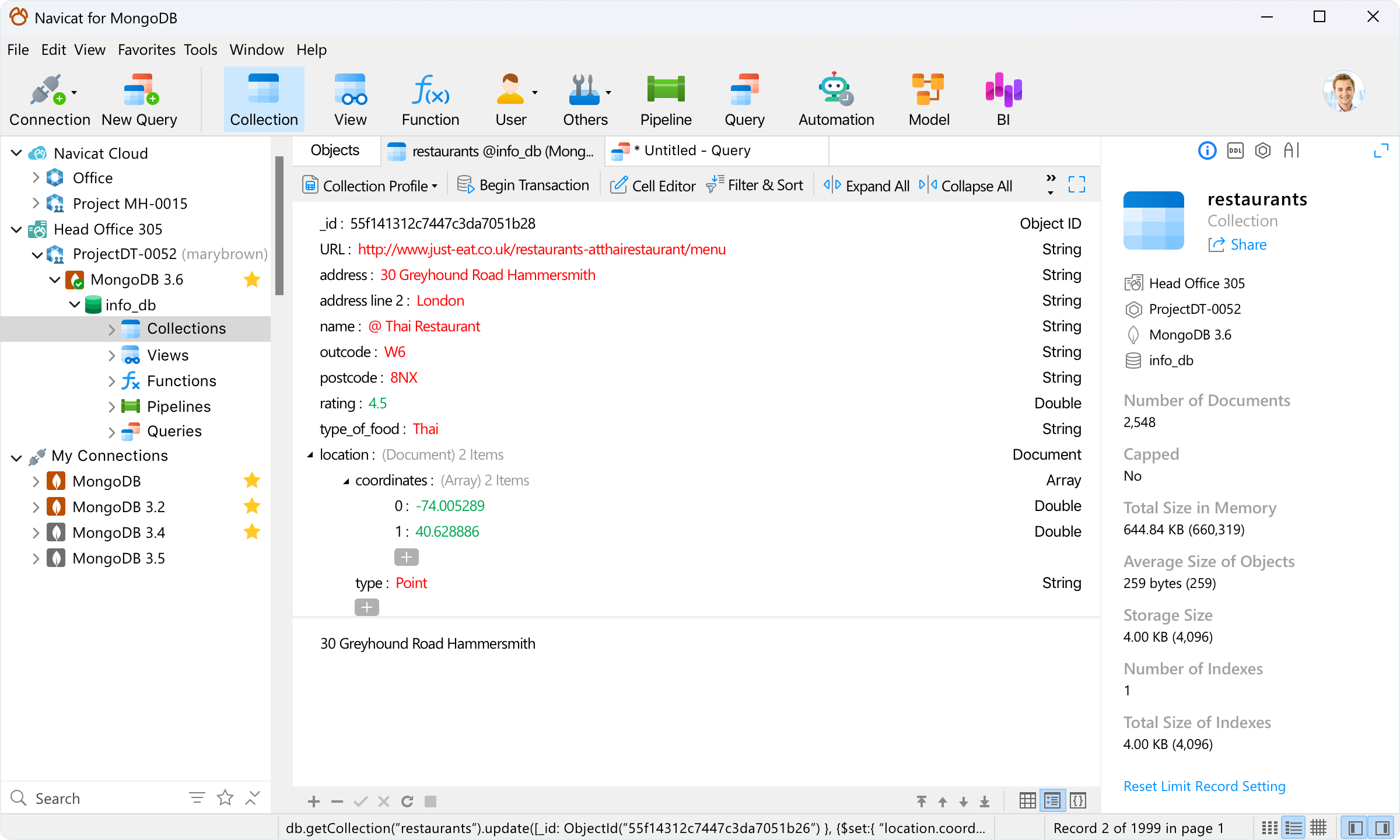Toggle the right information pane
Viewport: 1400px width, 840px height.
tap(1382, 828)
